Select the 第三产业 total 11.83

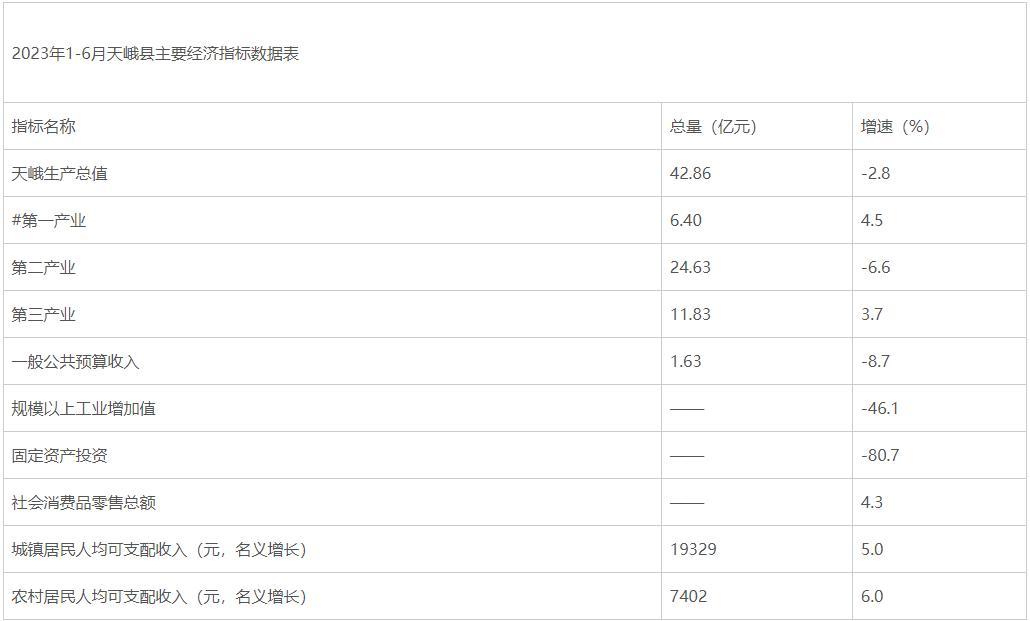tap(690, 315)
